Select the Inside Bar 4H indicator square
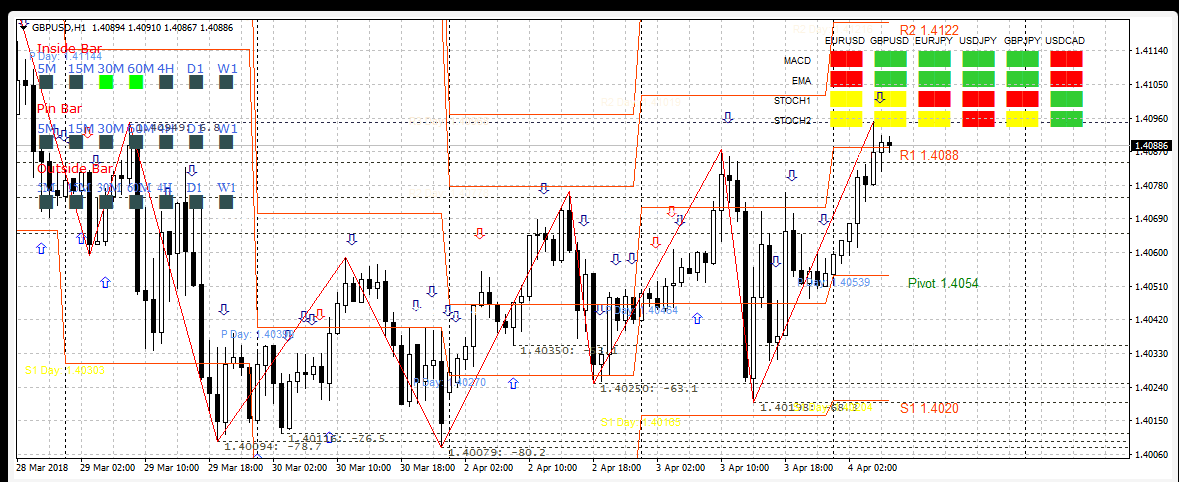The image size is (1179, 482). pos(166,82)
